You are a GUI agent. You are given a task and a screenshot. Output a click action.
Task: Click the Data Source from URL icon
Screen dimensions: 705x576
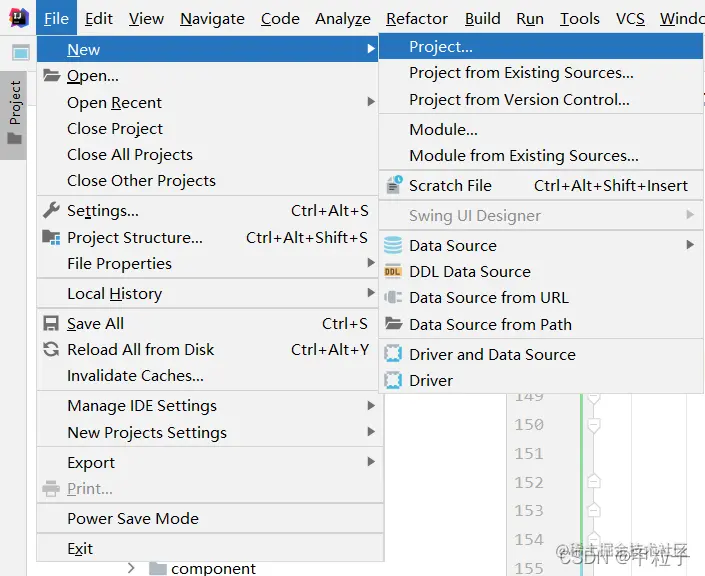click(x=393, y=297)
